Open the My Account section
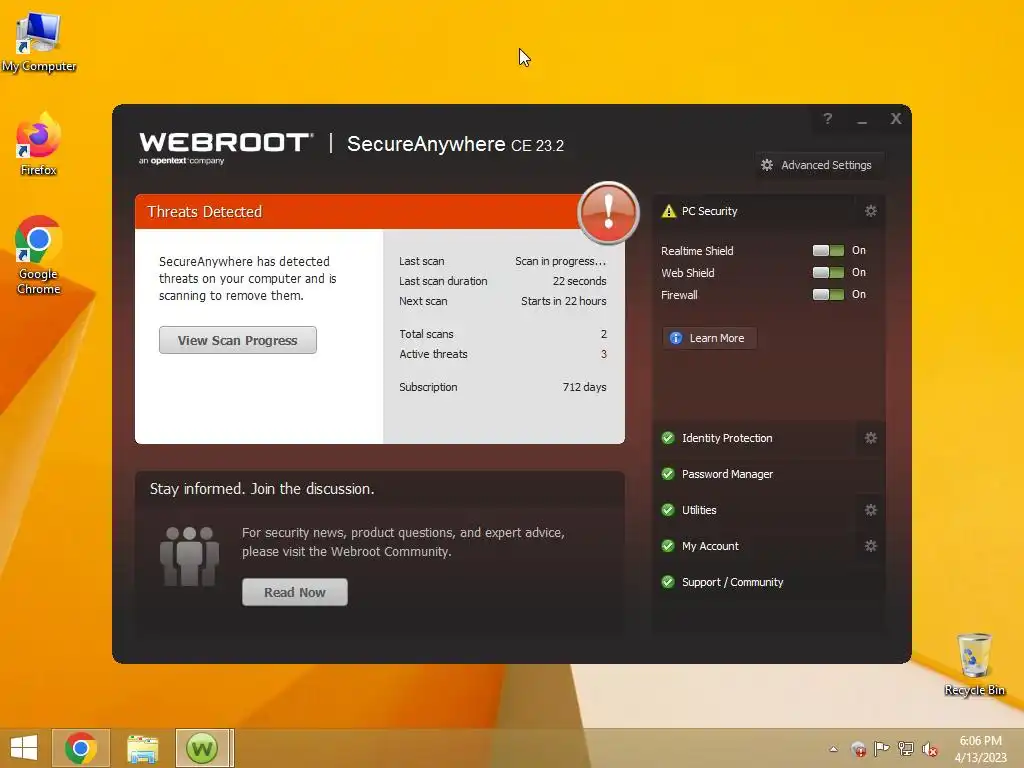The image size is (1024, 768). click(710, 546)
